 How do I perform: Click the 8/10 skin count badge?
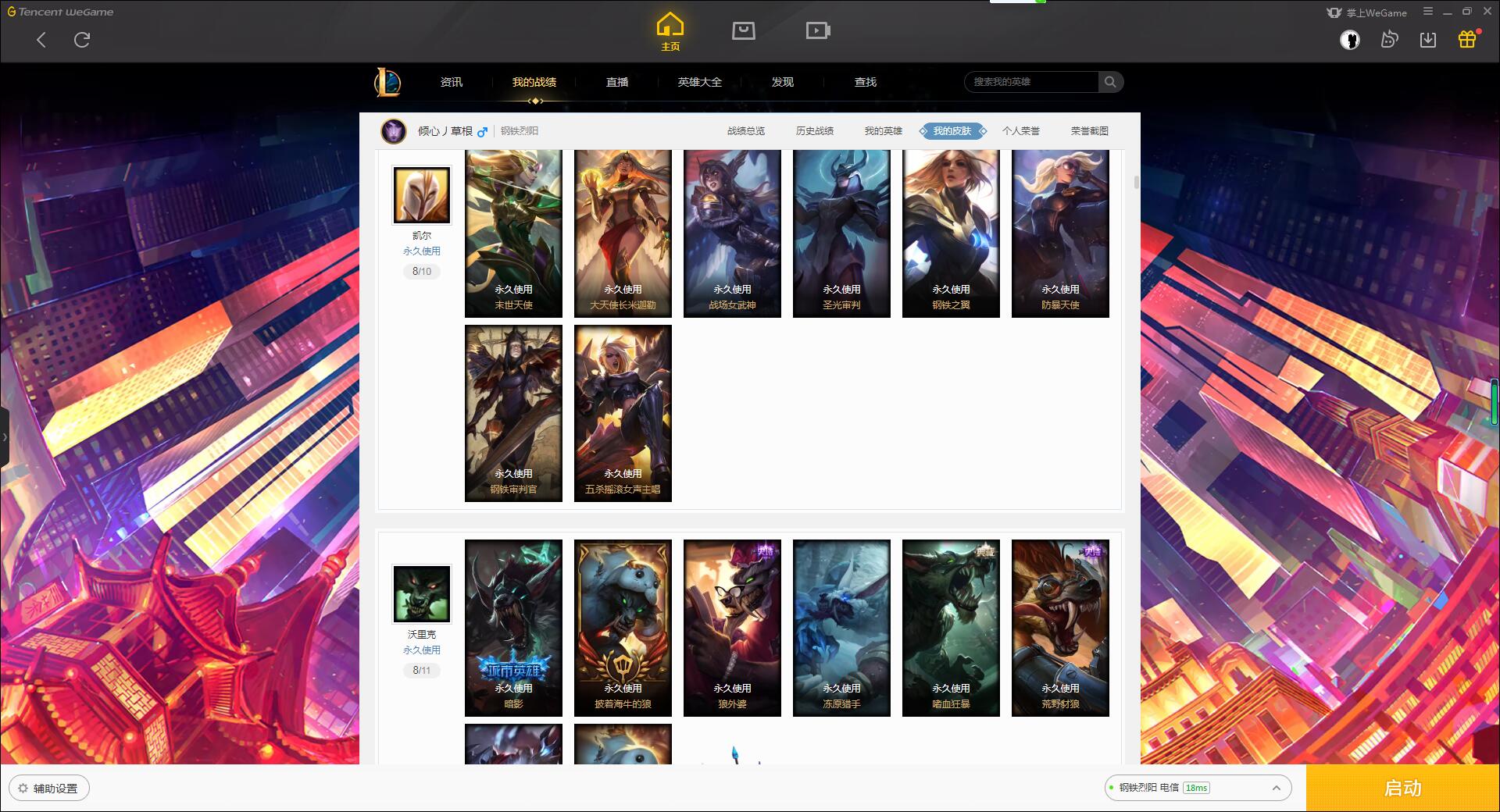point(422,272)
